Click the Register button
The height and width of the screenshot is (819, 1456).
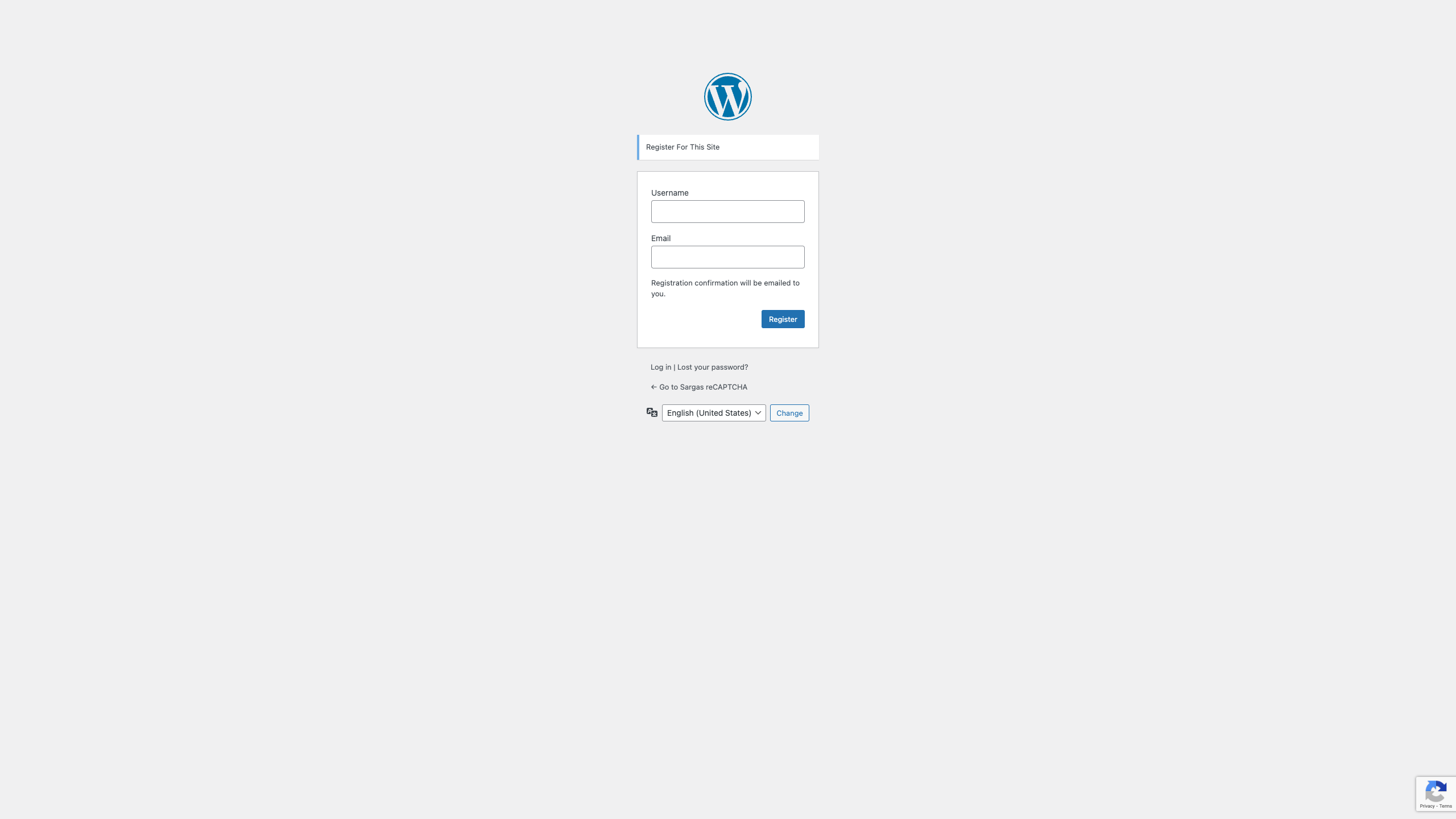[783, 319]
